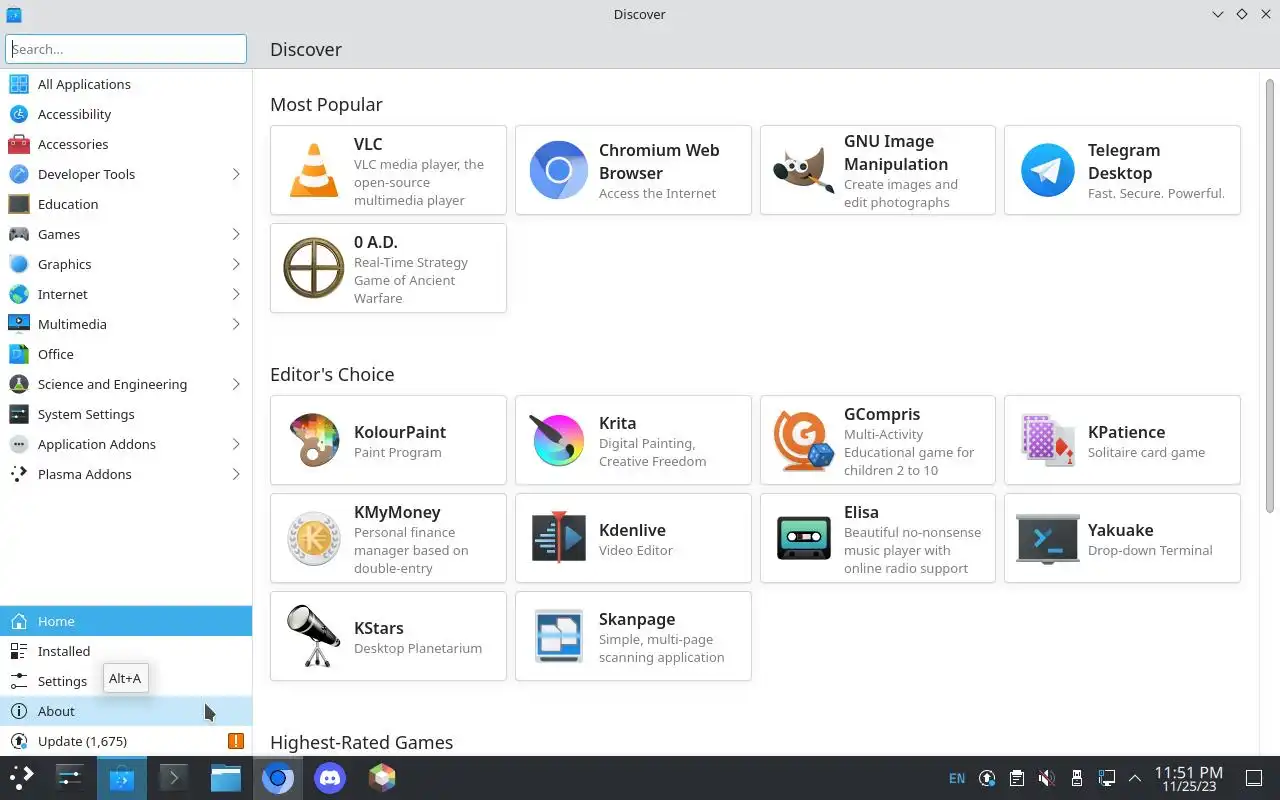The width and height of the screenshot is (1280, 800).
Task: Open System Settings category
Action: [126, 414]
